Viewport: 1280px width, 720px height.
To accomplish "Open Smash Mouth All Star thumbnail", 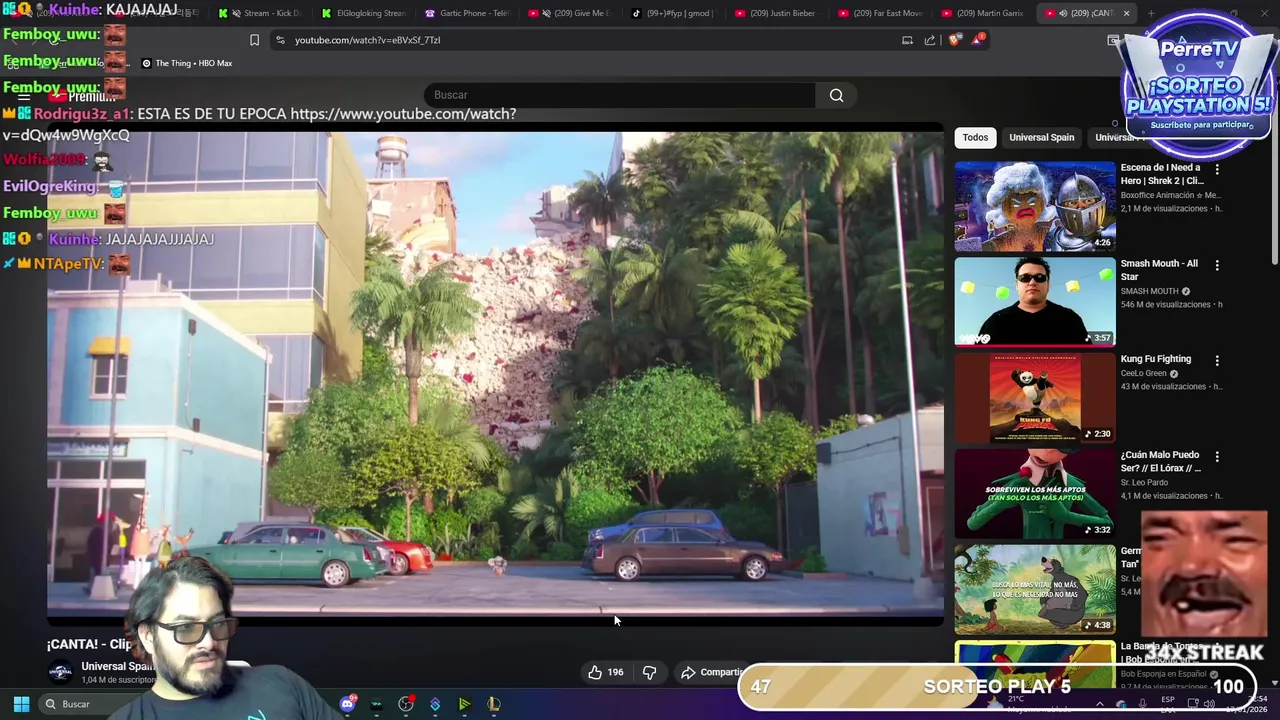I will coord(1034,302).
